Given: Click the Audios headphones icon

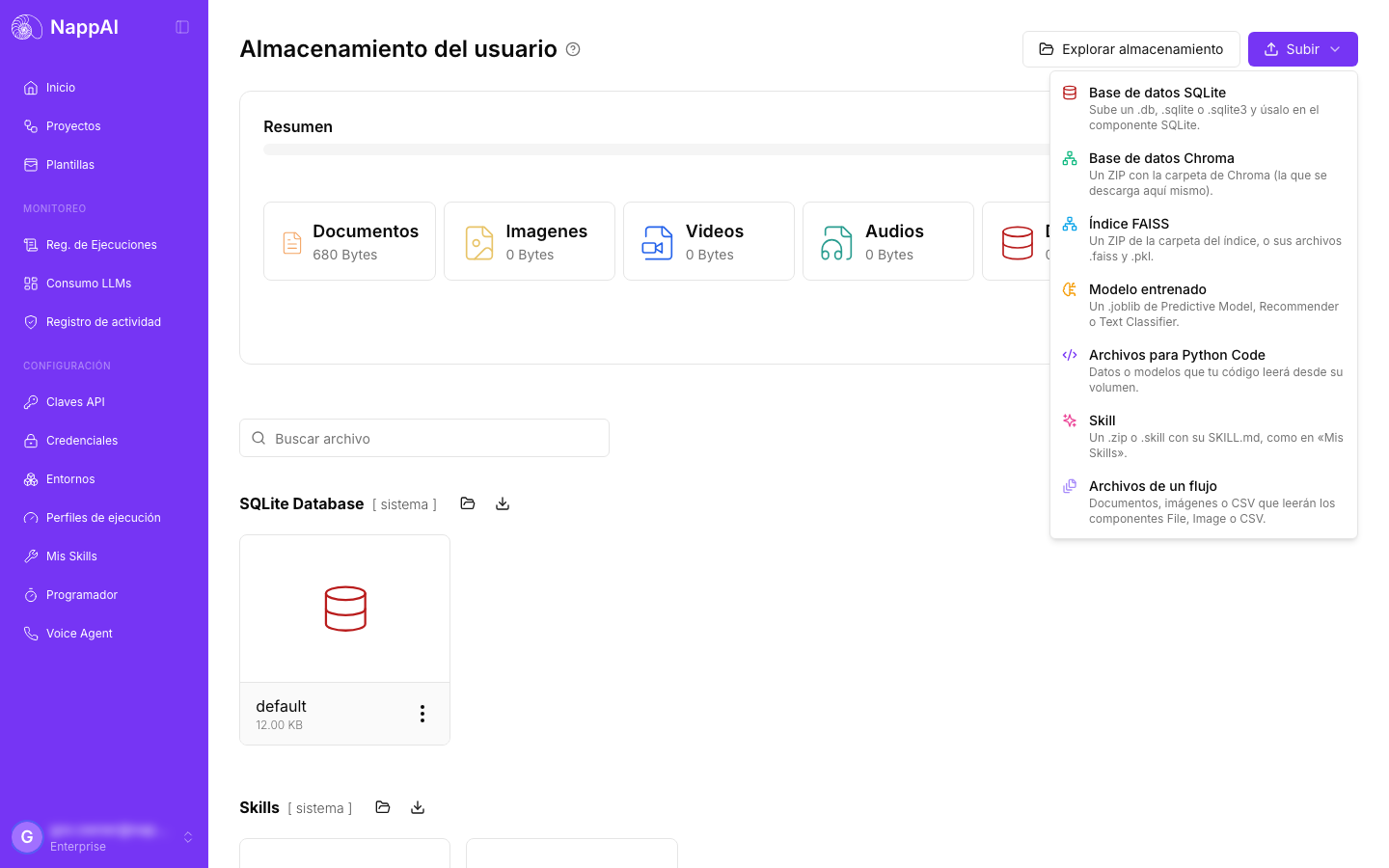Looking at the screenshot, I should click(x=837, y=243).
